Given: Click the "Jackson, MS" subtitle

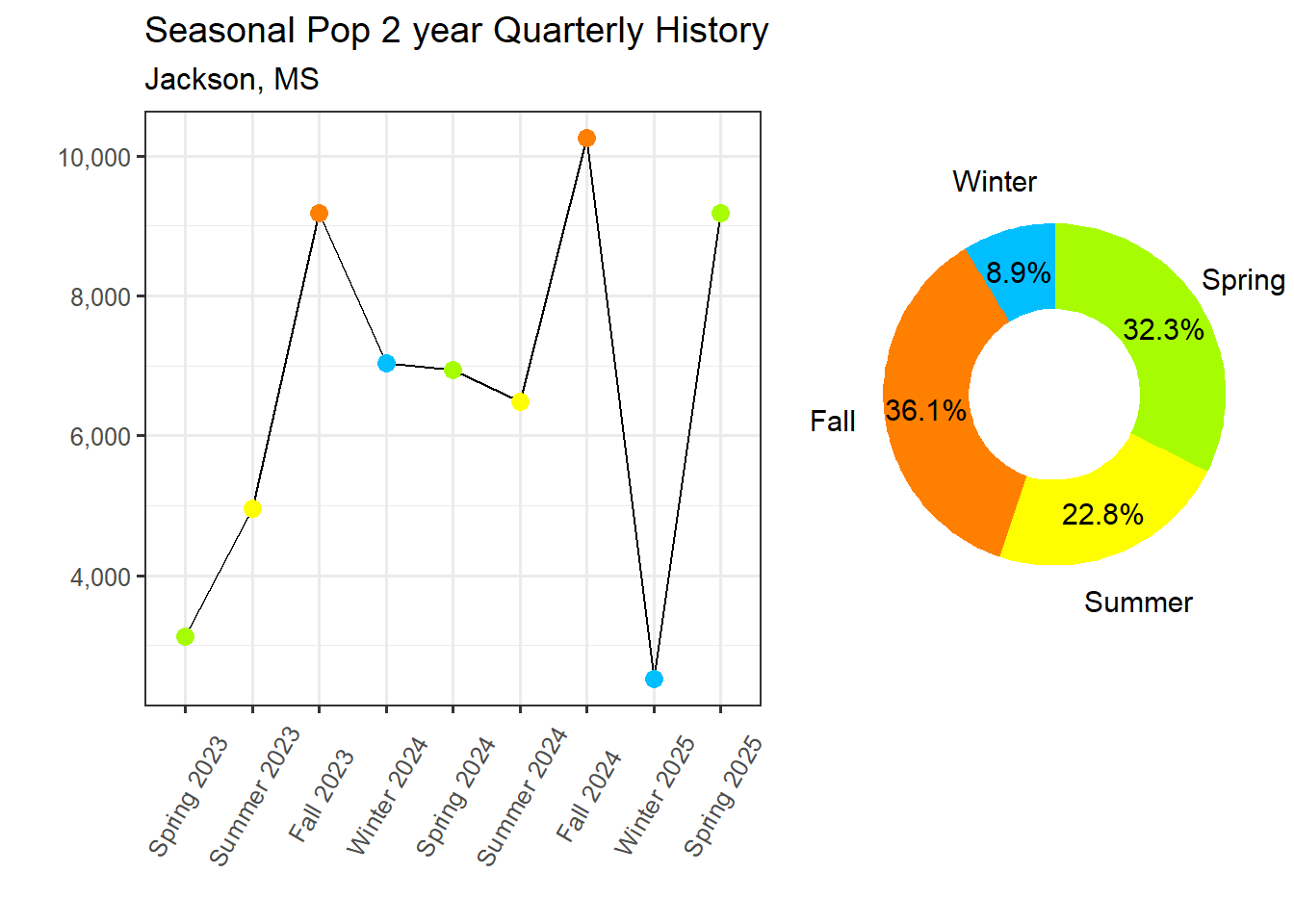Looking at the screenshot, I should [231, 79].
